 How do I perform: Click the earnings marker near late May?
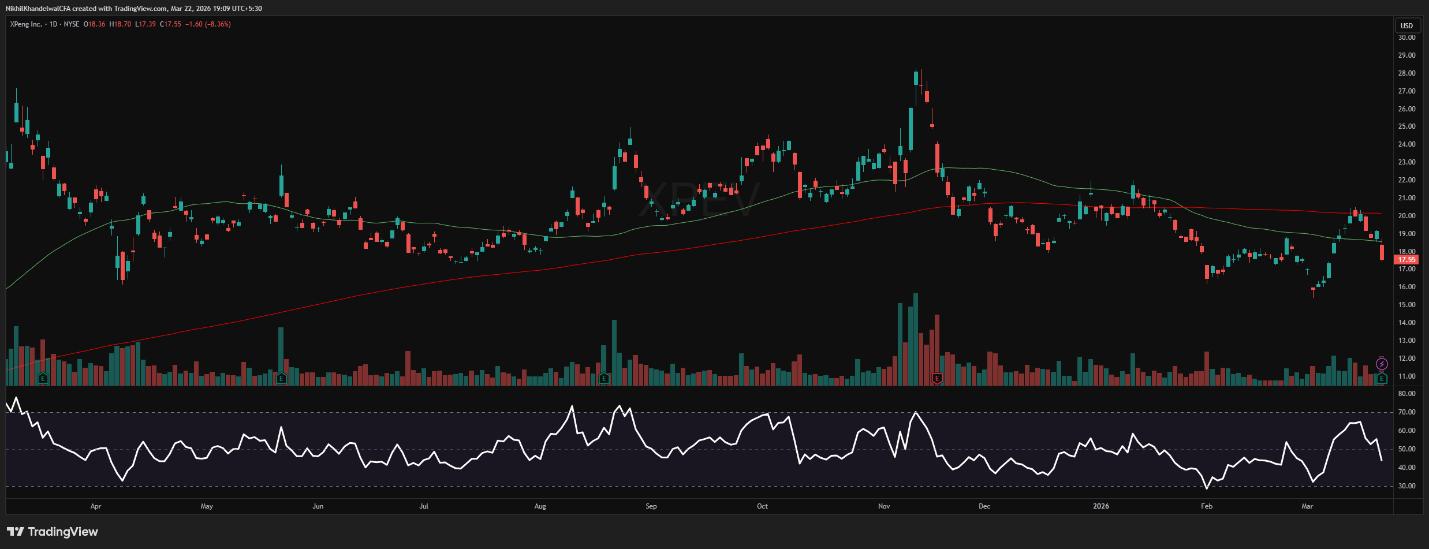281,379
